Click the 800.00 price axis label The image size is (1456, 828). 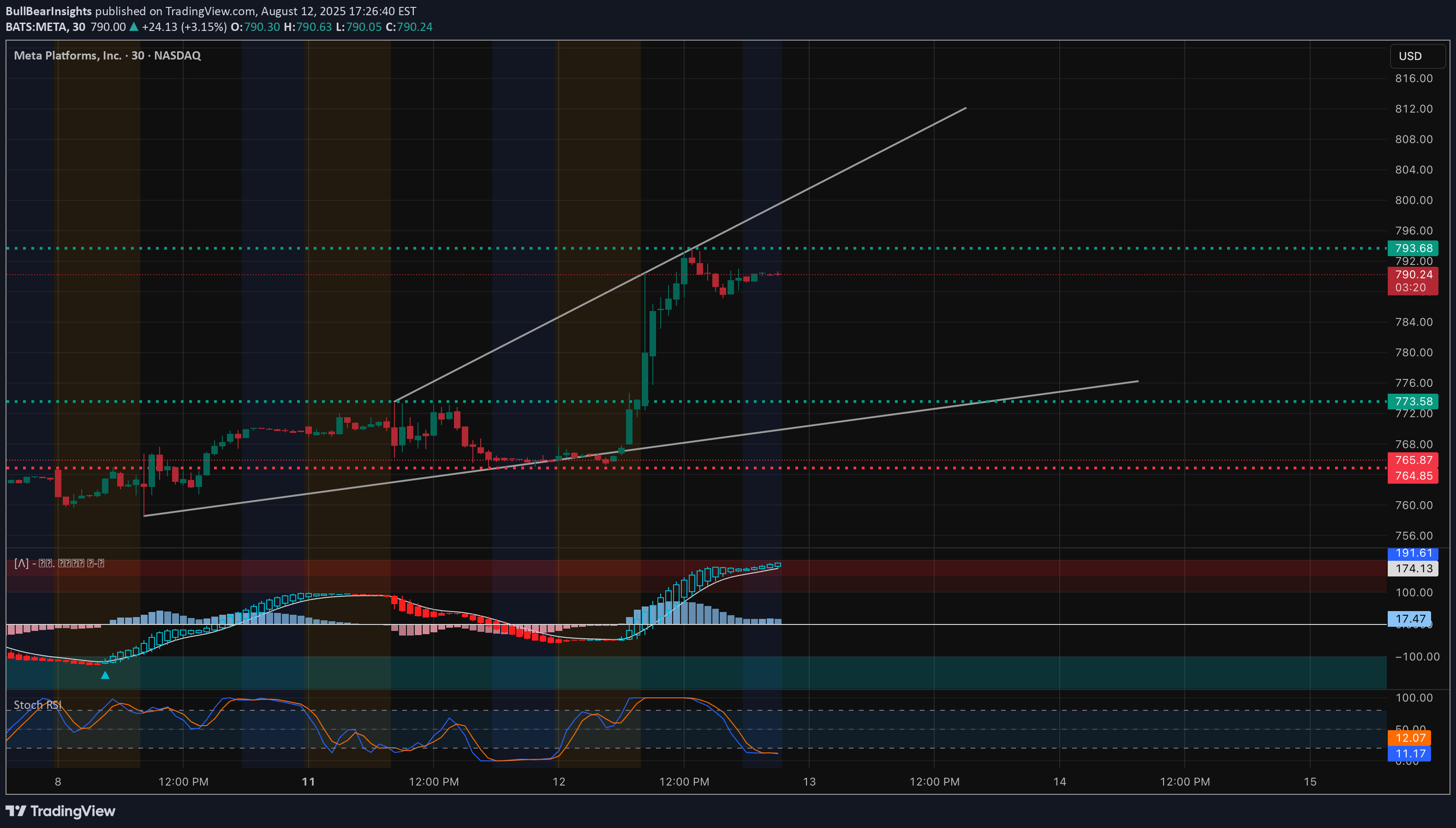tap(1414, 200)
